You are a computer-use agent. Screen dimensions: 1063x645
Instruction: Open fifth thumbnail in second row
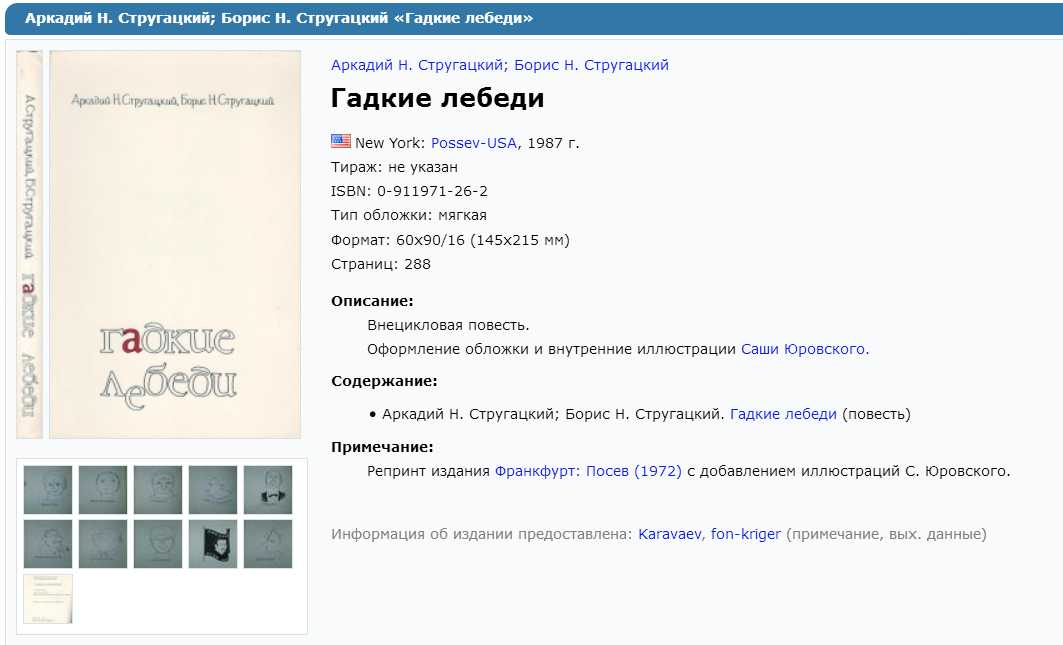(x=268, y=544)
